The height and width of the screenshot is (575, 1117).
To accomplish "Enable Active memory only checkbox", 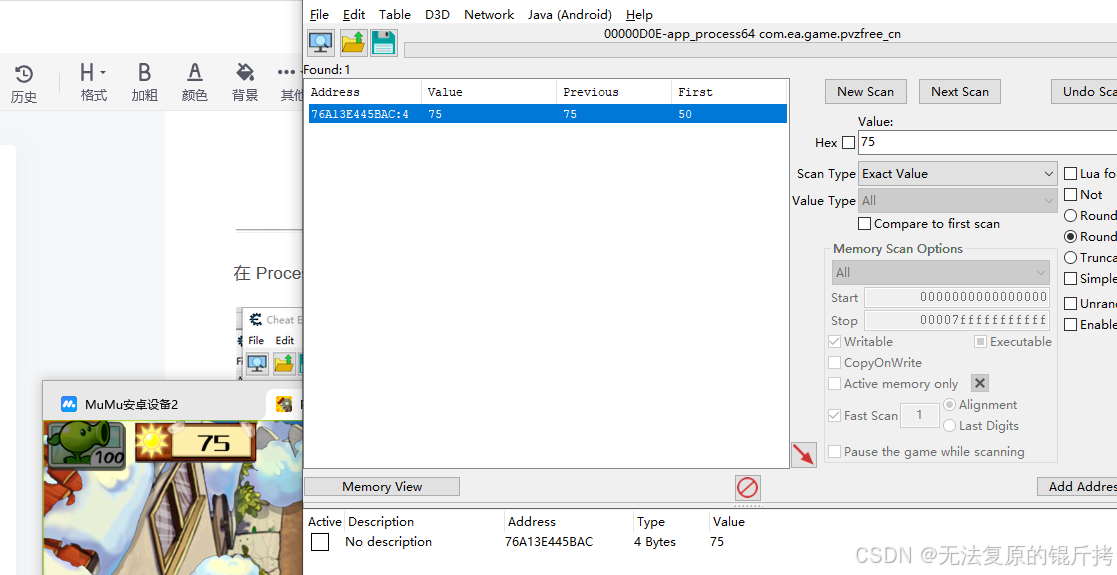I will [834, 383].
